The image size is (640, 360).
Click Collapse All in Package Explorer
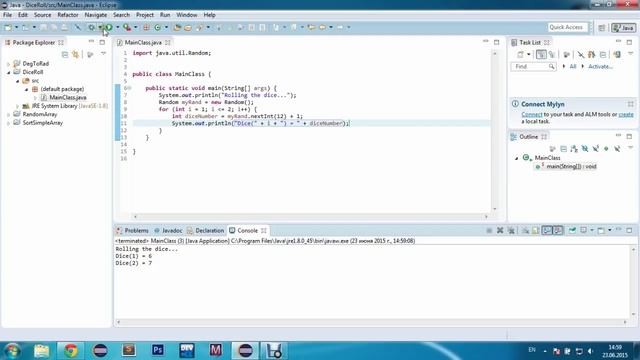[65, 54]
